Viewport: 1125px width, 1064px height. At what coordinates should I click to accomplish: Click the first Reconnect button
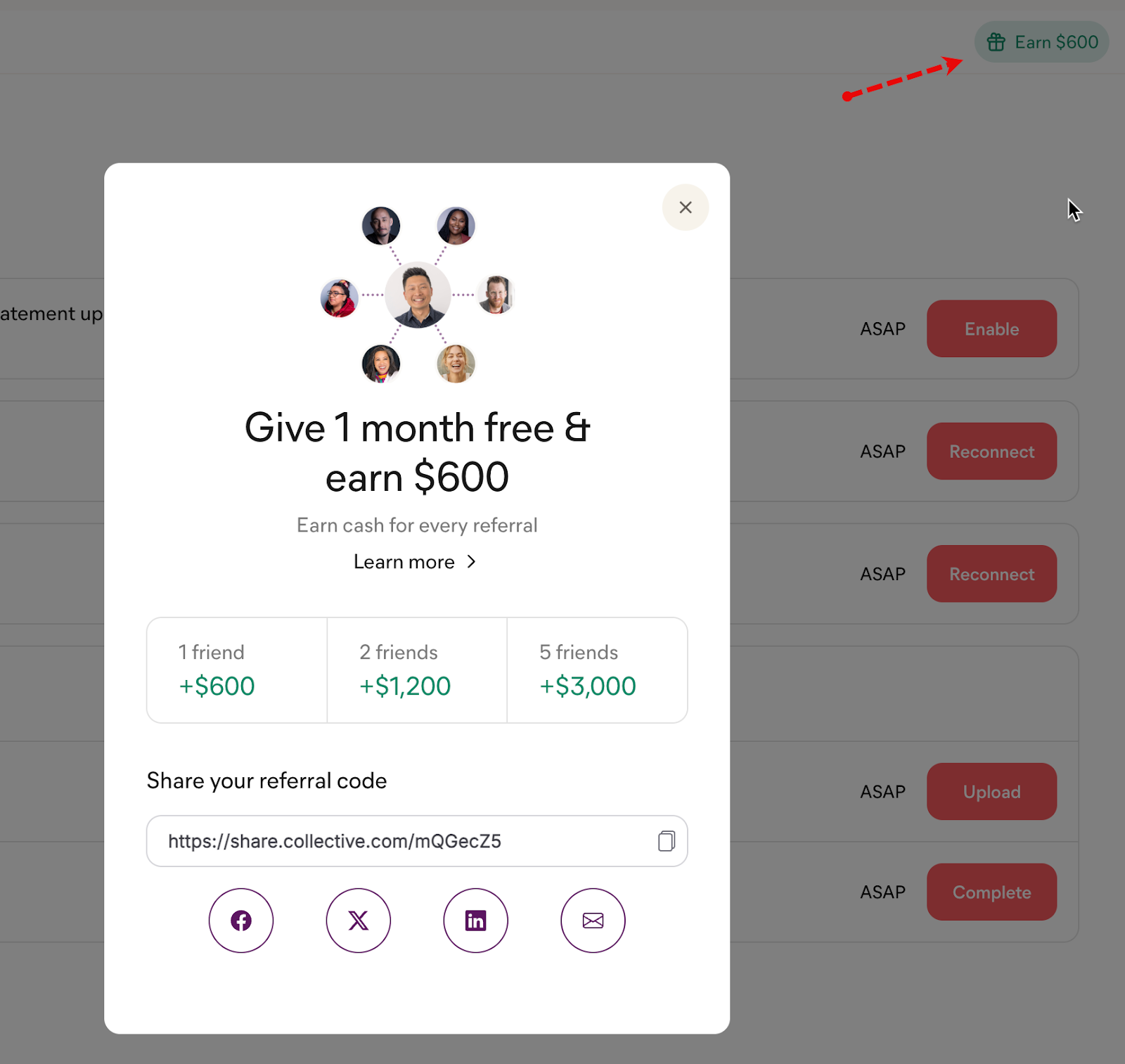point(991,451)
